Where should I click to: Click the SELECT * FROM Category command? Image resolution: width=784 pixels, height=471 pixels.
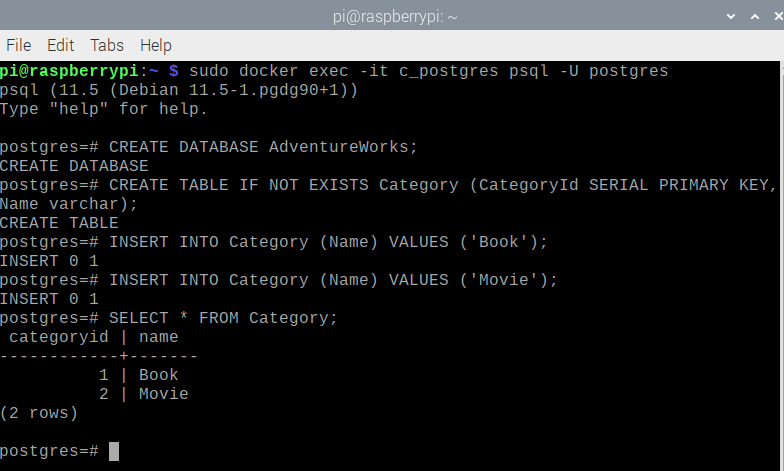point(224,318)
